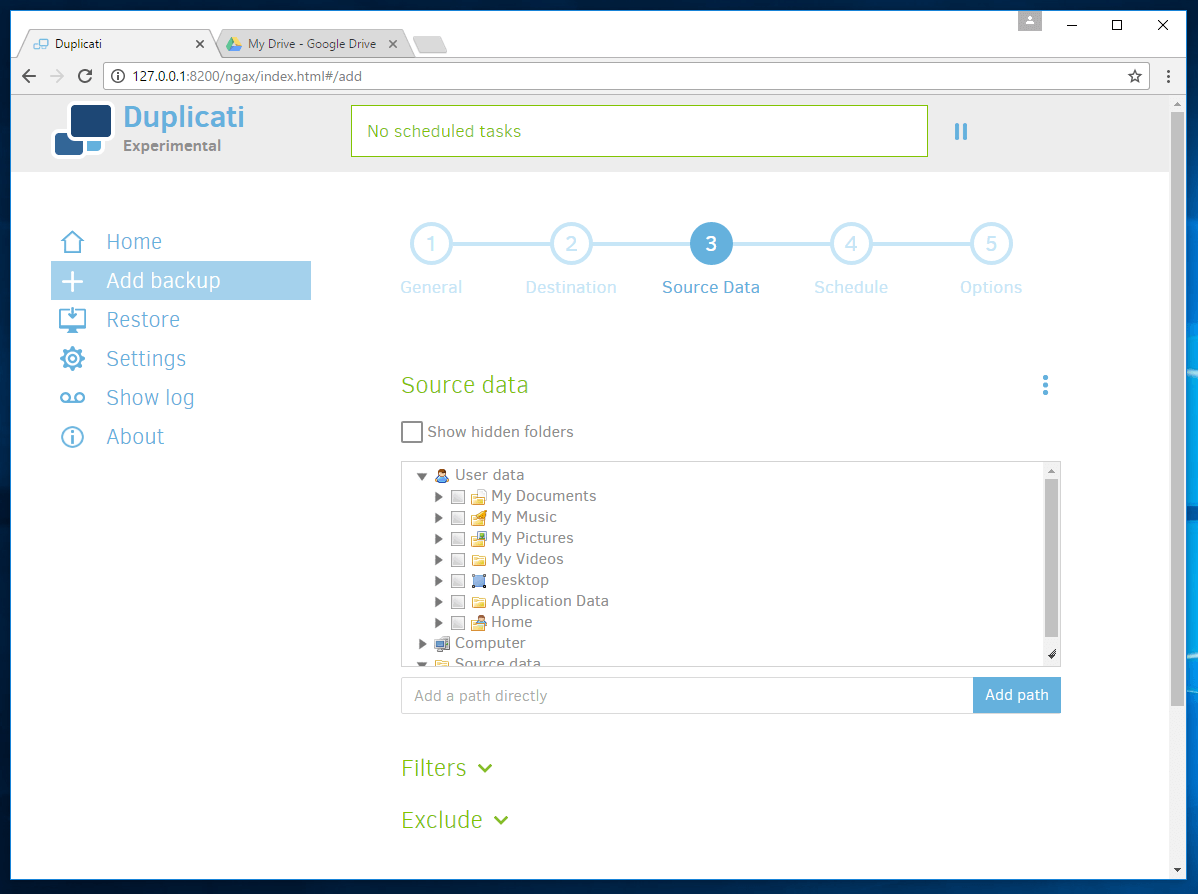Screen dimensions: 1198x894
Task: Click the Duplicati logo icon
Action: (80, 130)
